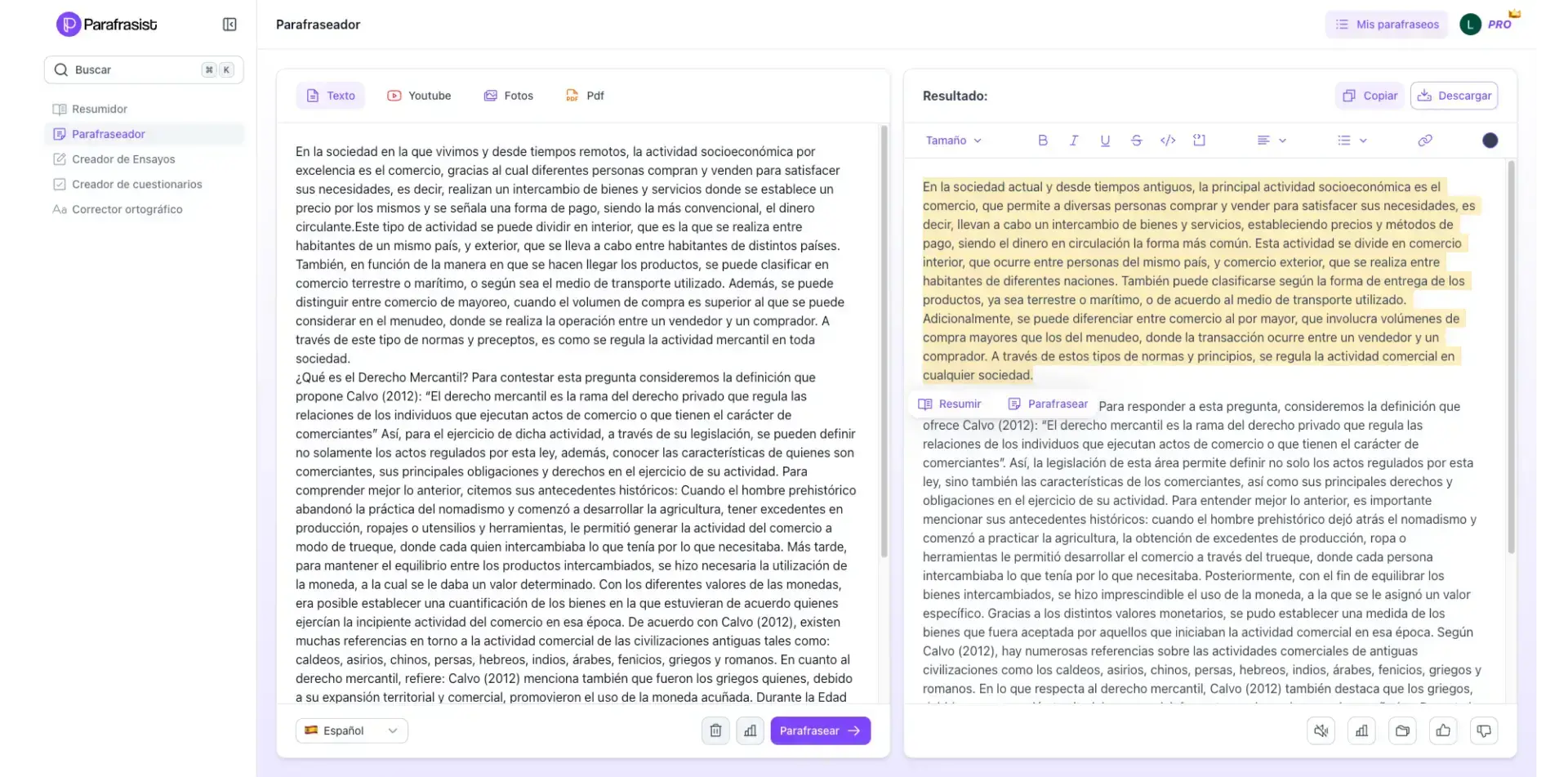
Task: Click the result panel scrollbar
Action: coord(1511,357)
